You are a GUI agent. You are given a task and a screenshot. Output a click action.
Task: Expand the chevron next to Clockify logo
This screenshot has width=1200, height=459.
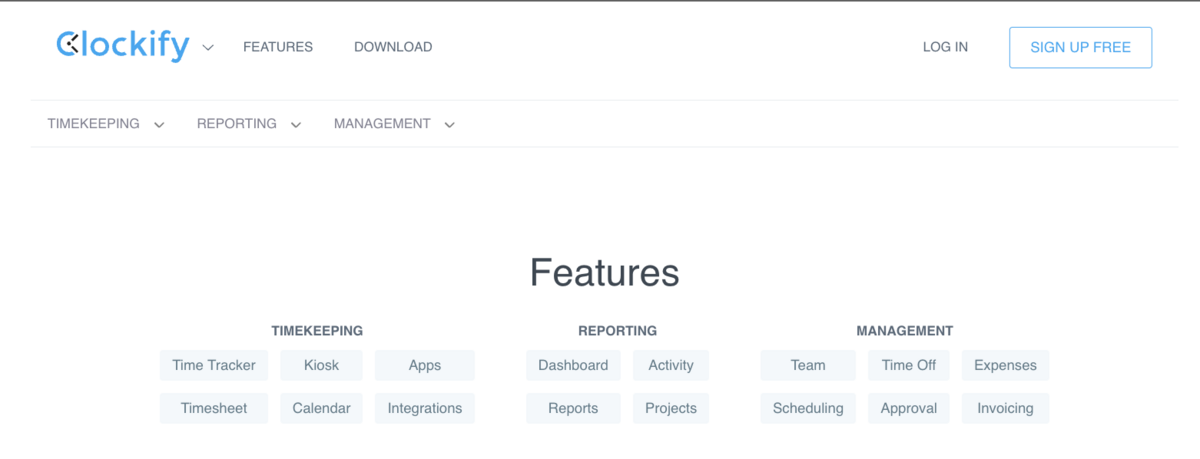(208, 47)
